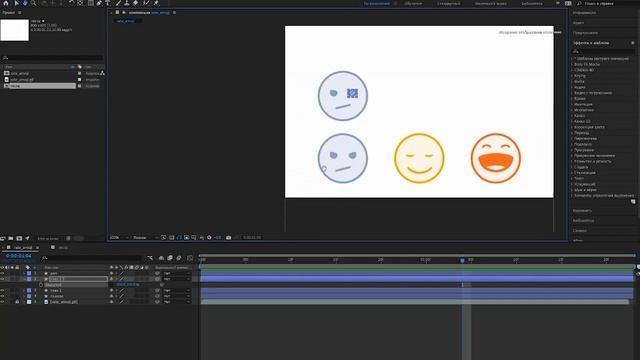Select the Clone Stamp tool
The image size is (640, 360).
click(127, 3)
